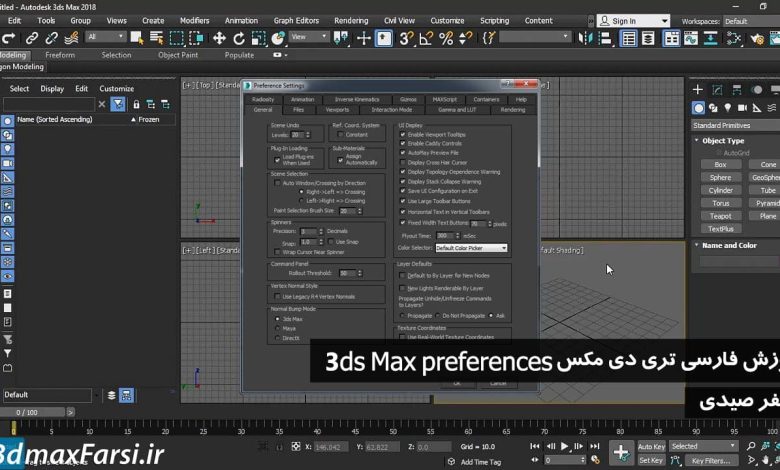The height and width of the screenshot is (470, 780).
Task: Activate the Select and Move tool
Action: pyautogui.click(x=219, y=38)
